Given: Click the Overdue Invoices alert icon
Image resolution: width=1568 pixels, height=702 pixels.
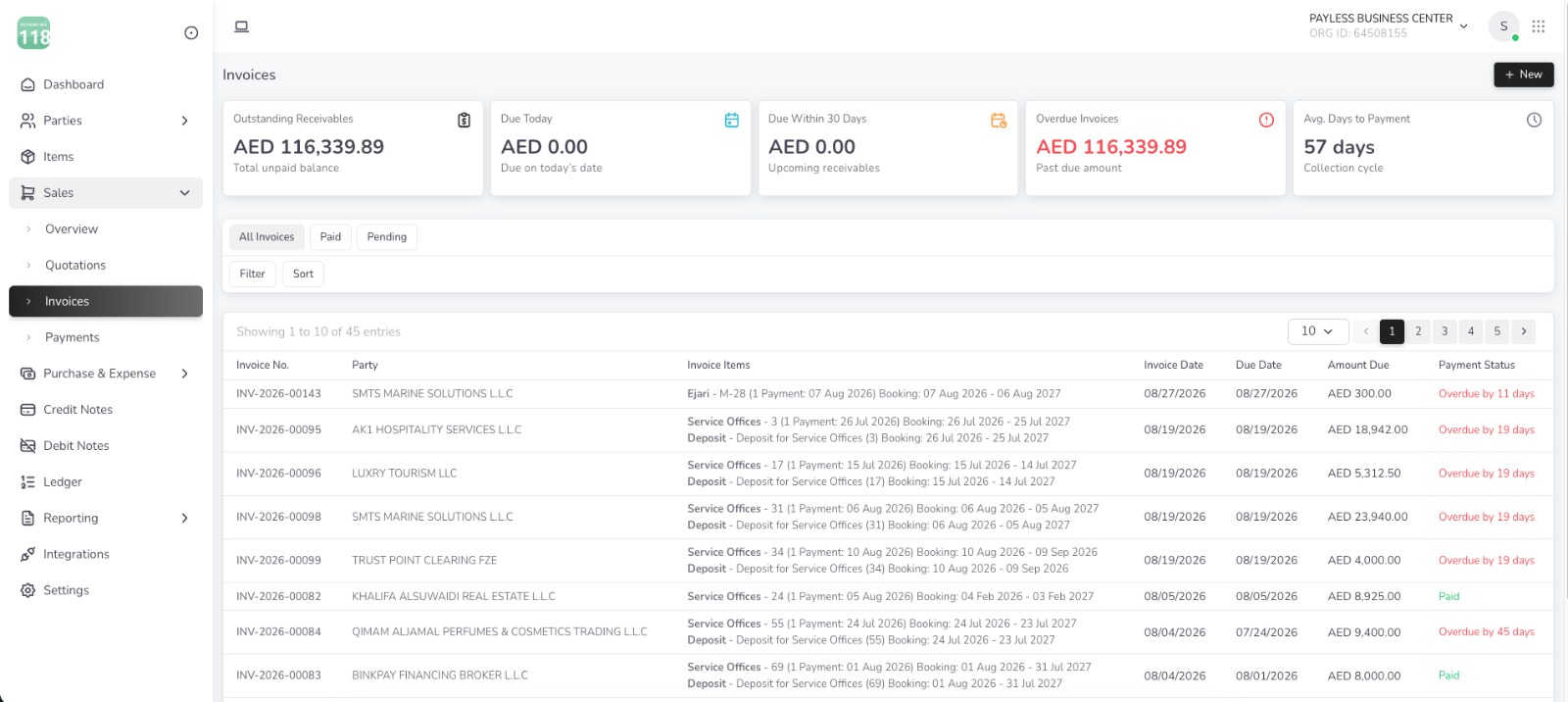Looking at the screenshot, I should pyautogui.click(x=1266, y=120).
